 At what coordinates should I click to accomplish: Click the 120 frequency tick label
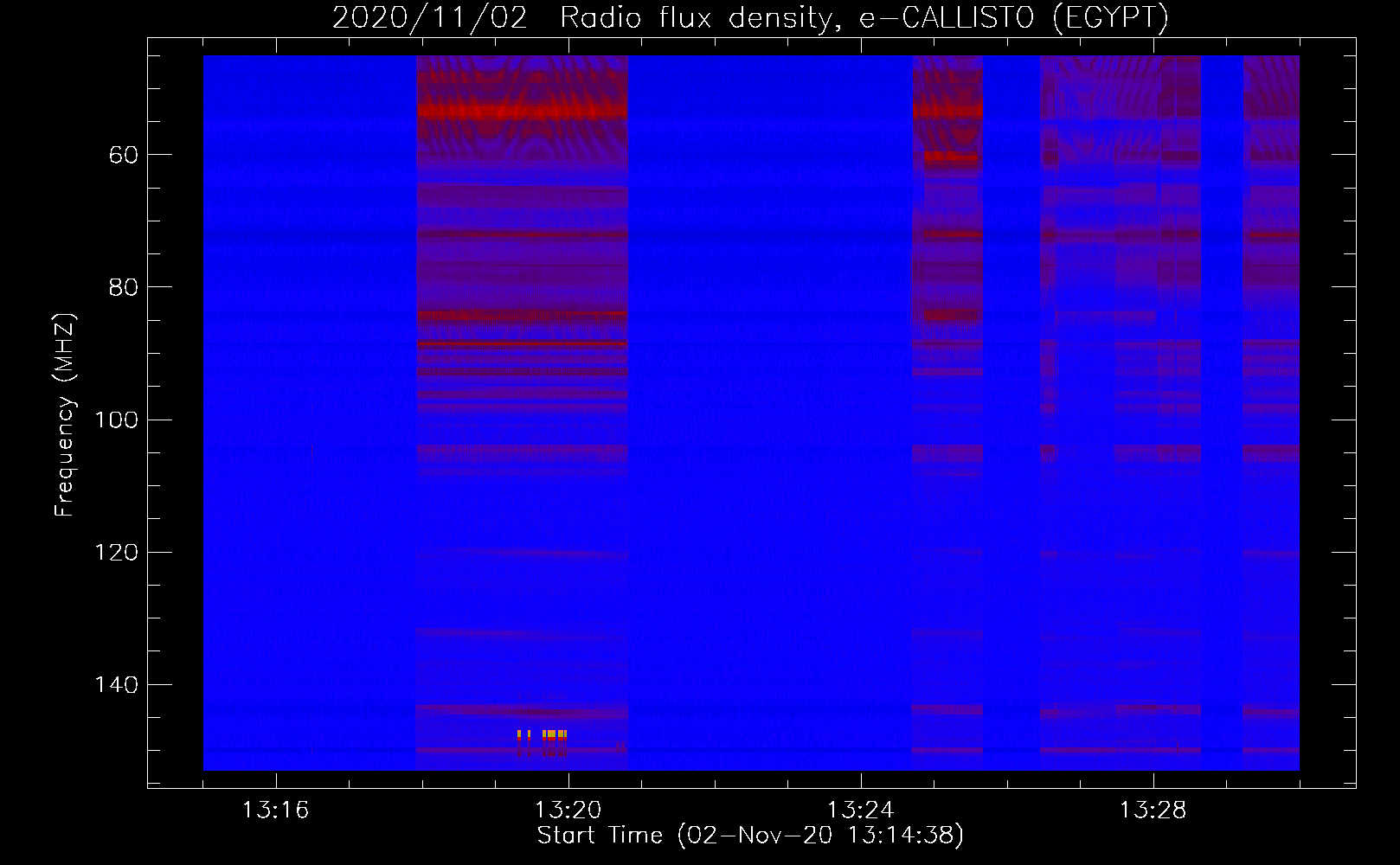pyautogui.click(x=116, y=552)
